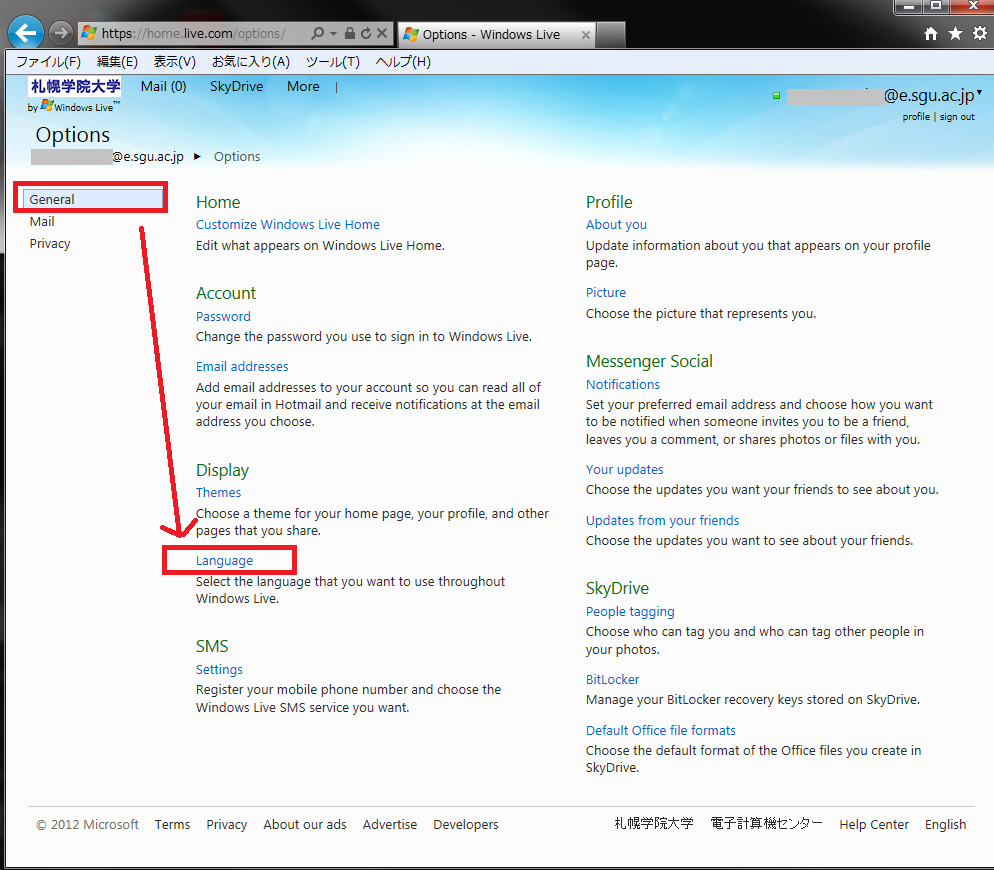994x870 pixels.
Task: Click English language footer link
Action: [x=945, y=824]
